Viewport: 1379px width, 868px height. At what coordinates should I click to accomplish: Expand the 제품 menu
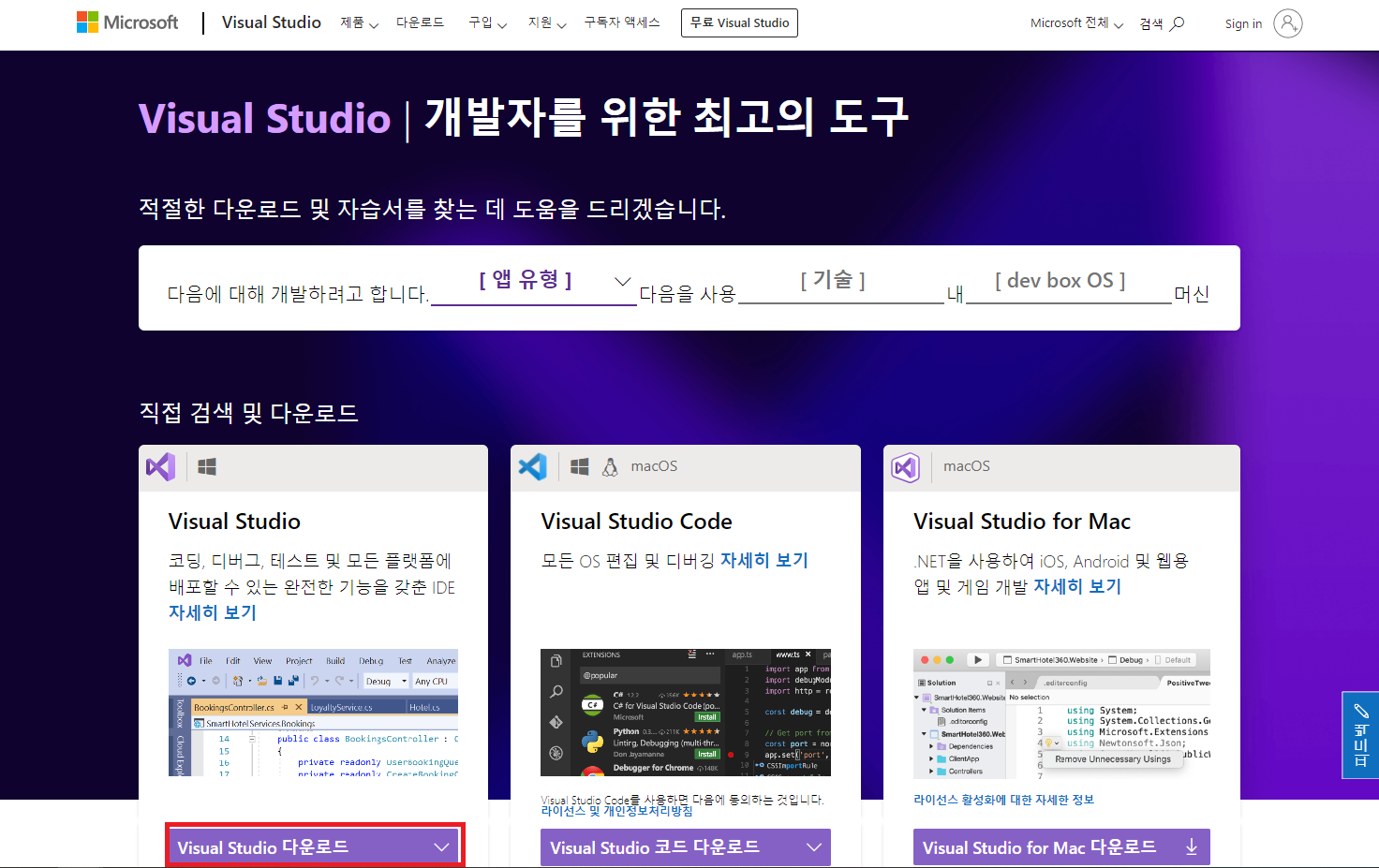pyautogui.click(x=360, y=22)
